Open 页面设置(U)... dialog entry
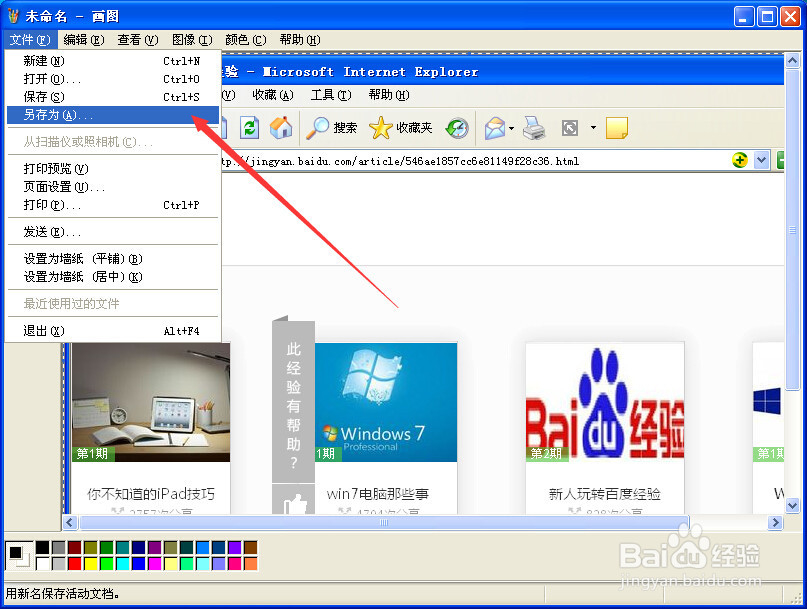The width and height of the screenshot is (807, 609). pyautogui.click(x=113, y=187)
